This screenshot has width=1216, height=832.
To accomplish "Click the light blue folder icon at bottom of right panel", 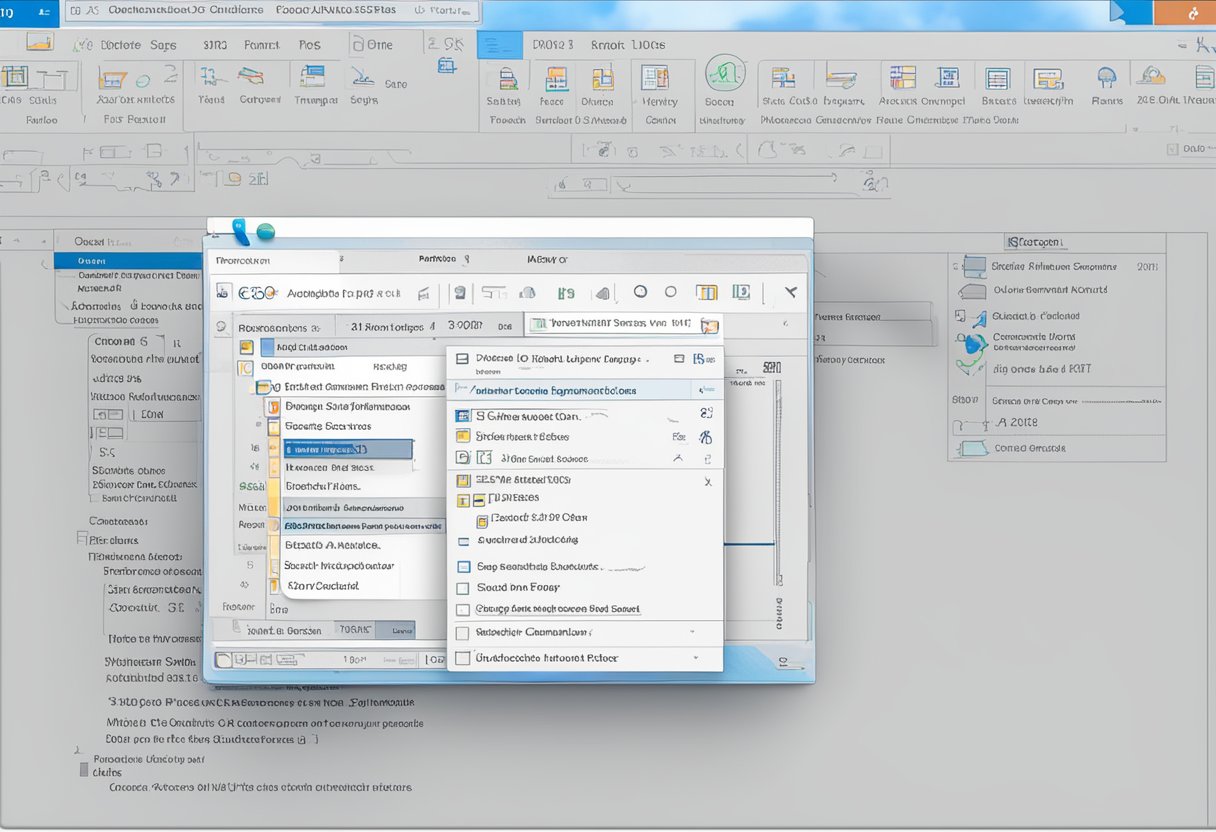I will pyautogui.click(x=972, y=449).
